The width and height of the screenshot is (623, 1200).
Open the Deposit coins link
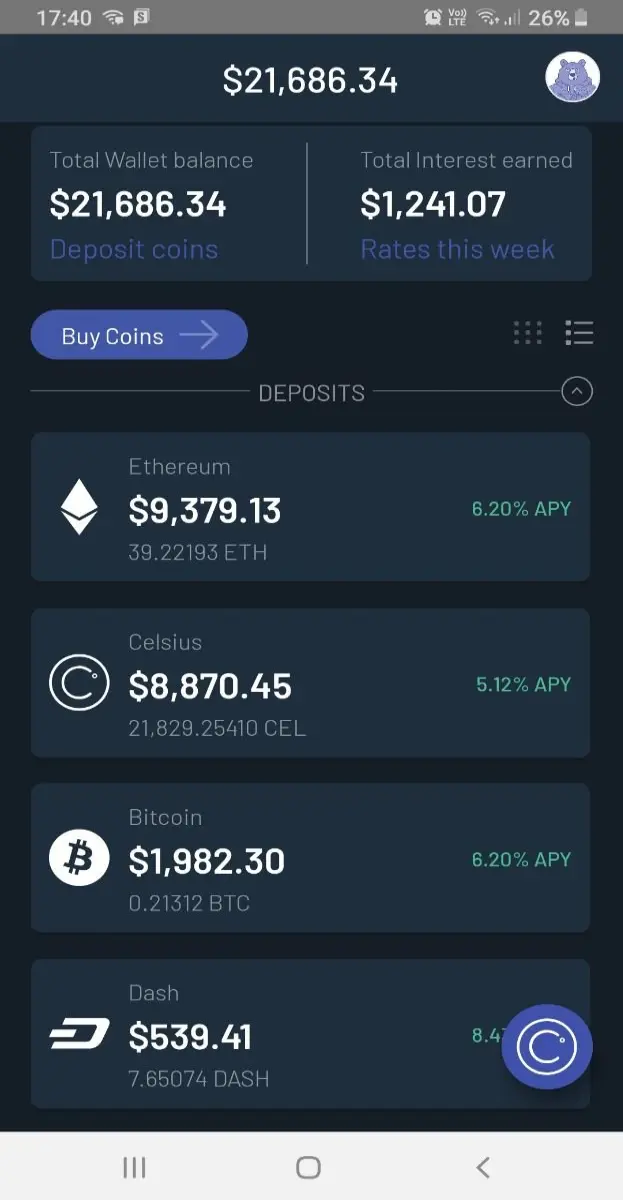[x=134, y=249]
